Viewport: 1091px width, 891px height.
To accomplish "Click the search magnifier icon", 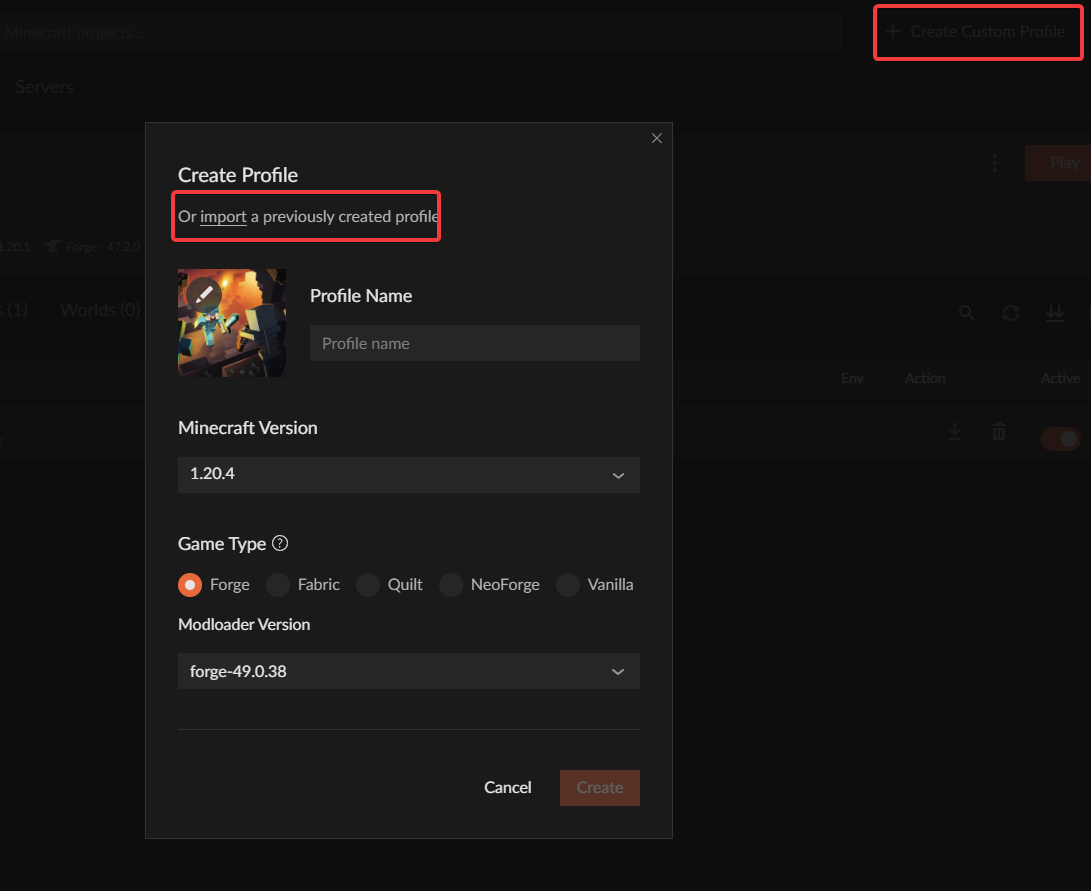I will tap(966, 313).
